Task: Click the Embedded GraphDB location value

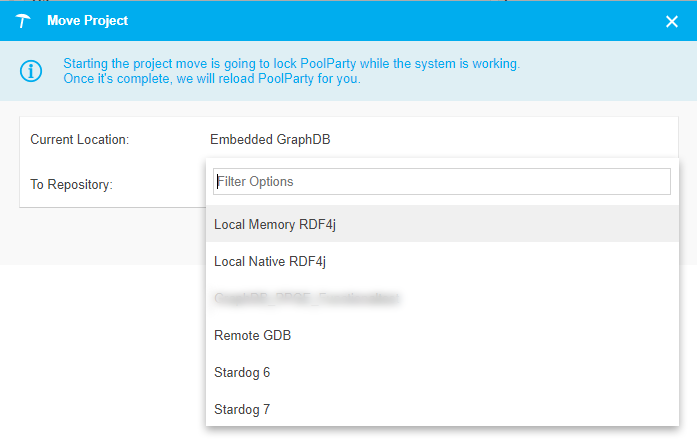Action: click(x=270, y=140)
